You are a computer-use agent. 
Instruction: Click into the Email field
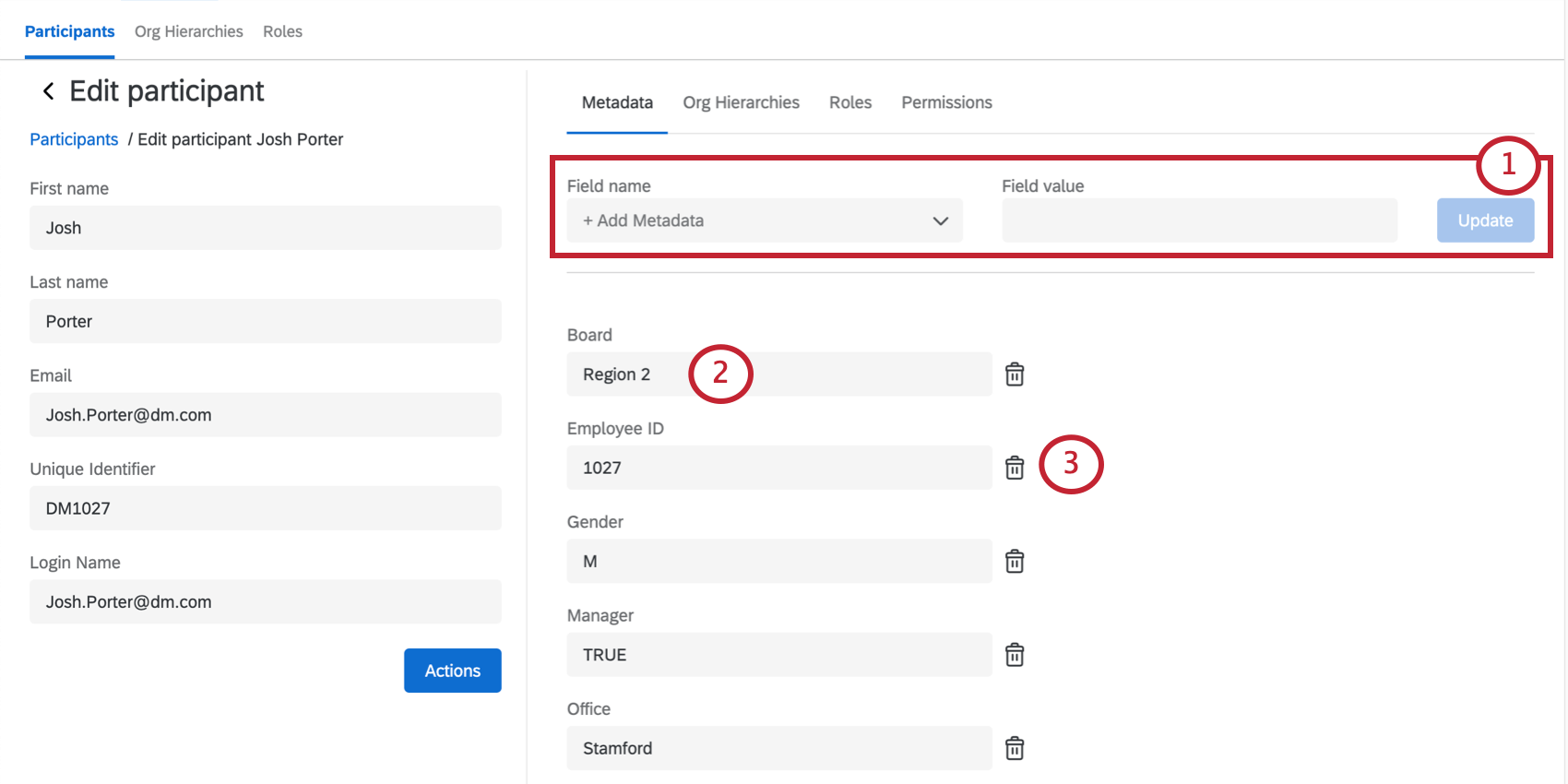(265, 415)
